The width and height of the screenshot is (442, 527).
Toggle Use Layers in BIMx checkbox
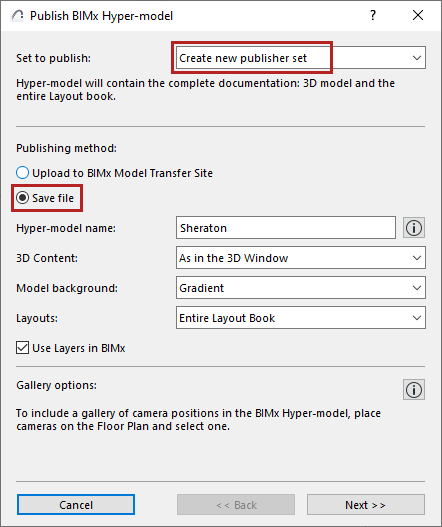pos(71,348)
